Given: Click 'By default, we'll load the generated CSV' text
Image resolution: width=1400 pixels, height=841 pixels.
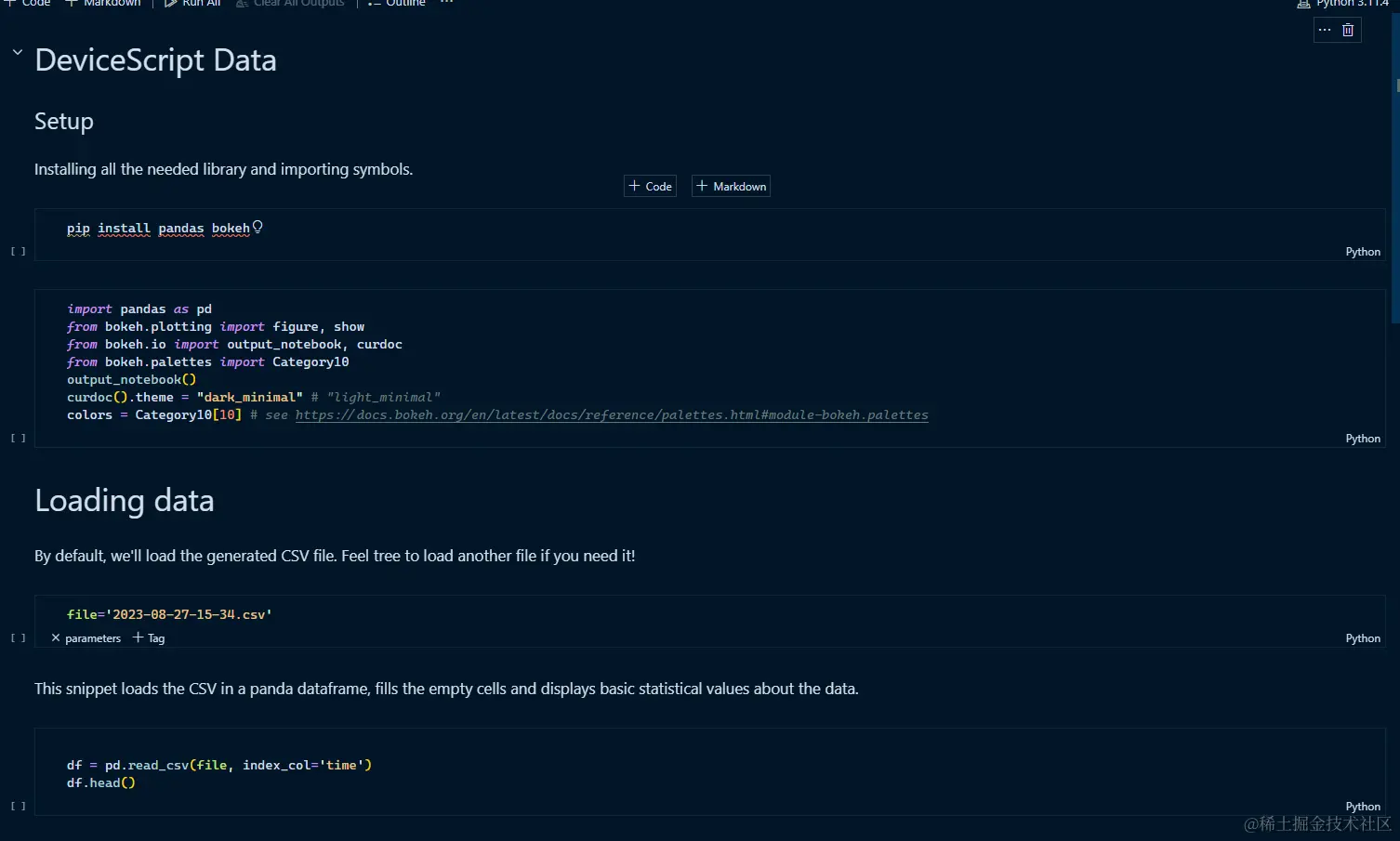Looking at the screenshot, I should point(335,556).
